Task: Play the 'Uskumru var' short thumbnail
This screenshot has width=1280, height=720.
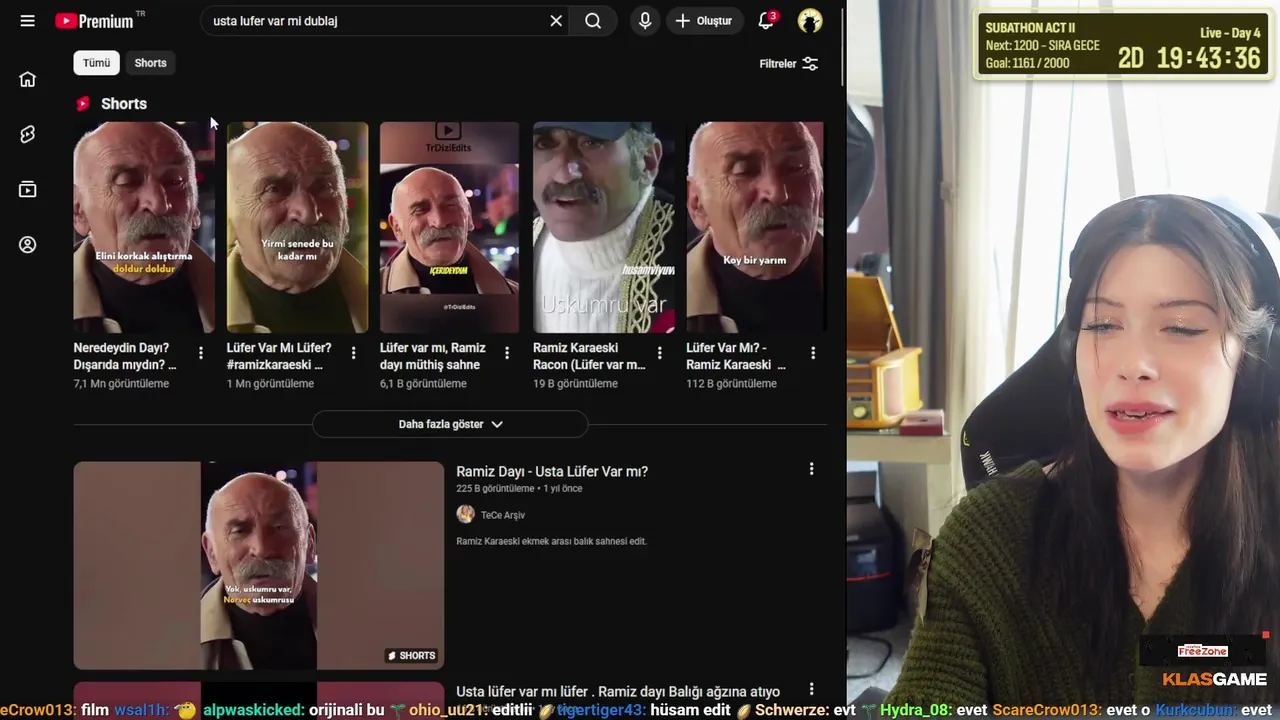Action: (603, 227)
